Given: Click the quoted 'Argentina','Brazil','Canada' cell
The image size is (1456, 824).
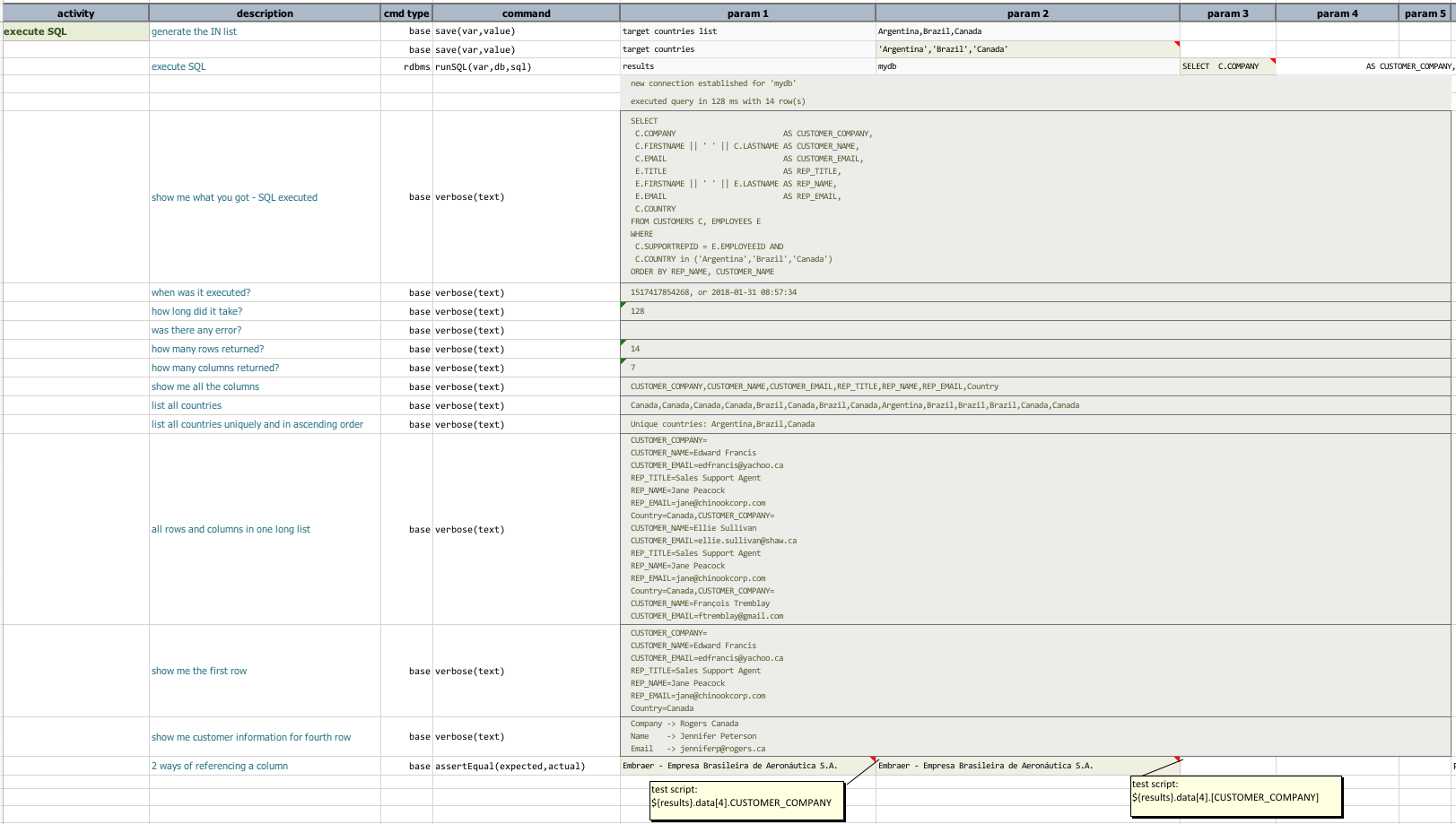Looking at the screenshot, I should tap(1027, 49).
